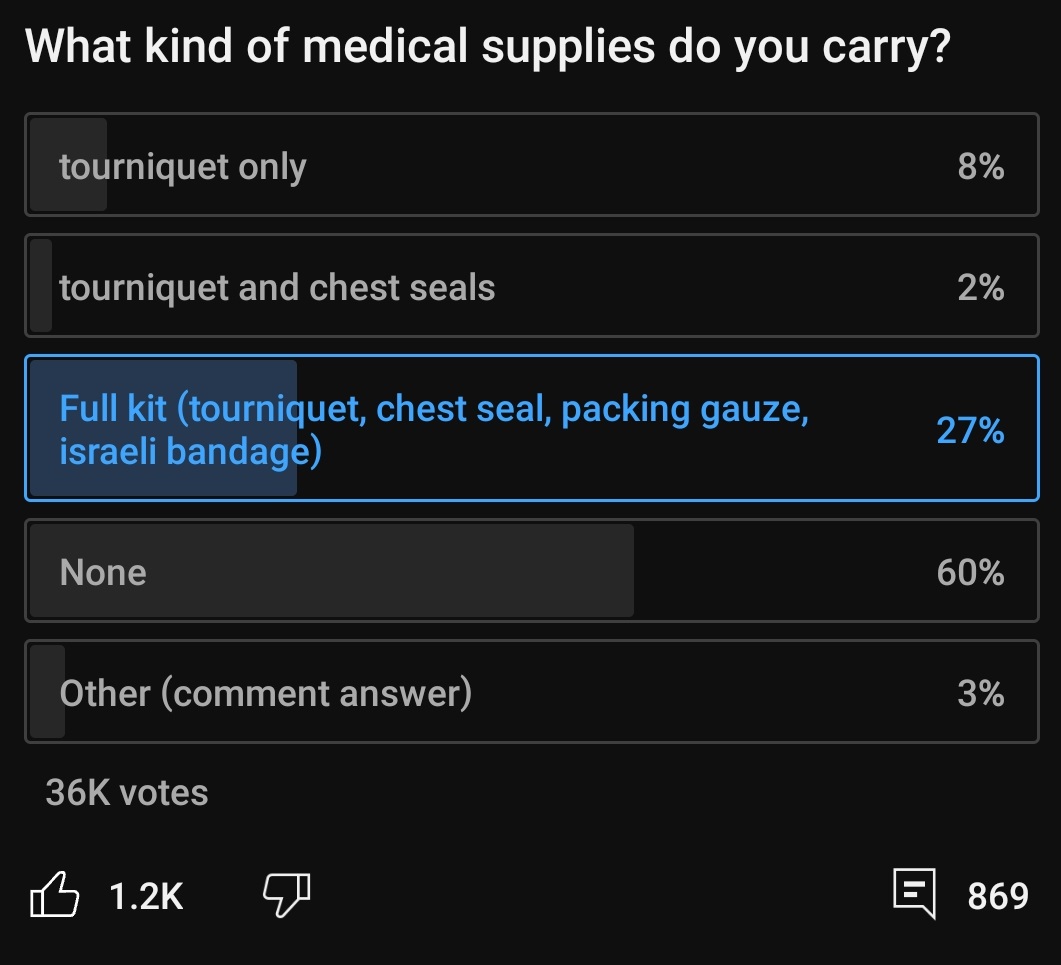Click the 27% percentage of Full kit
The height and width of the screenshot is (965, 1061).
969,429
